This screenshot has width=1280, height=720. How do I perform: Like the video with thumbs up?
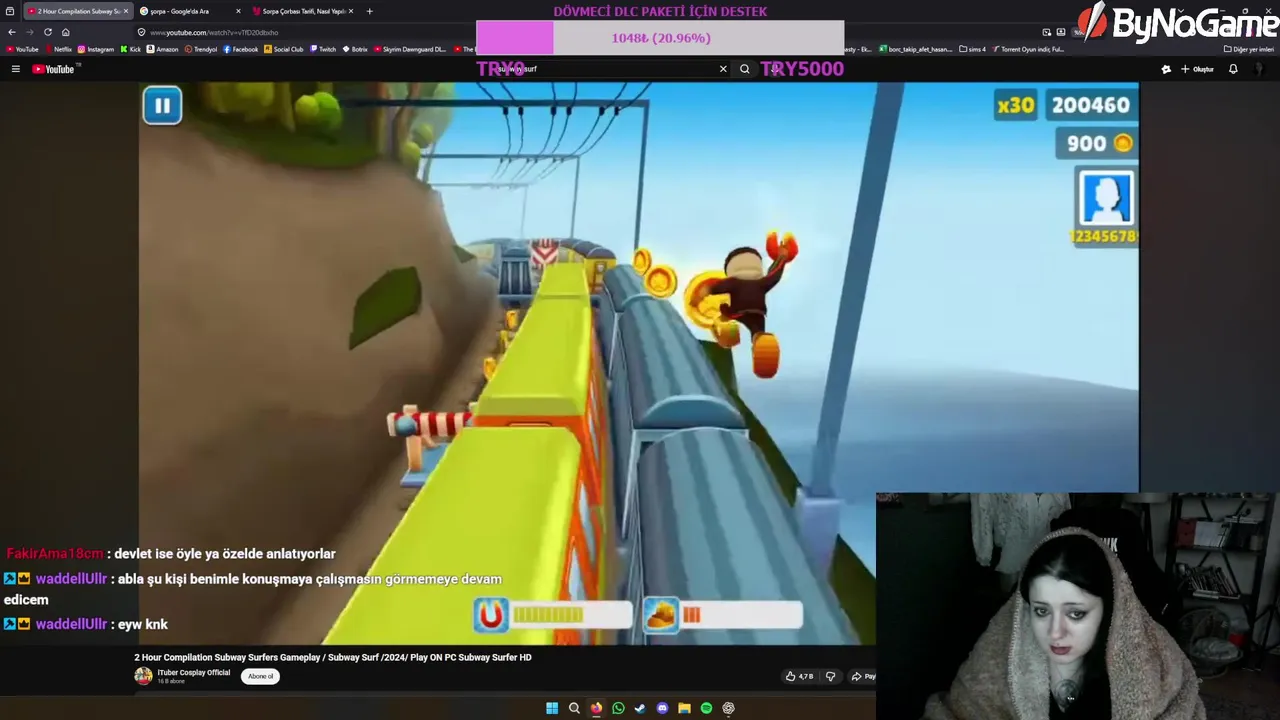click(x=799, y=676)
